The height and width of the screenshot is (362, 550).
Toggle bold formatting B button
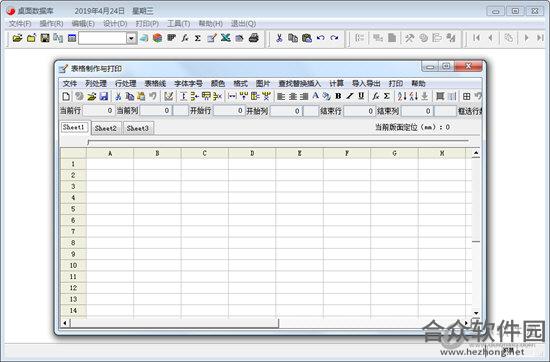point(338,96)
